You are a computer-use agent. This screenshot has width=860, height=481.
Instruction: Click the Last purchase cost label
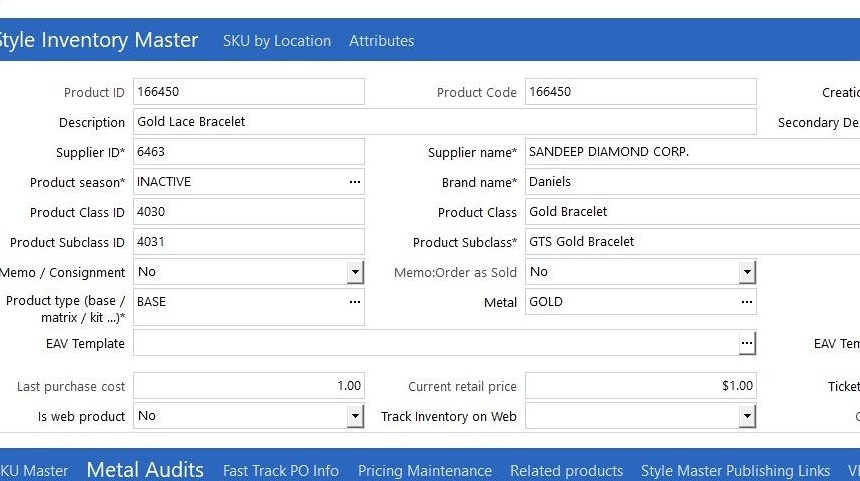71,387
